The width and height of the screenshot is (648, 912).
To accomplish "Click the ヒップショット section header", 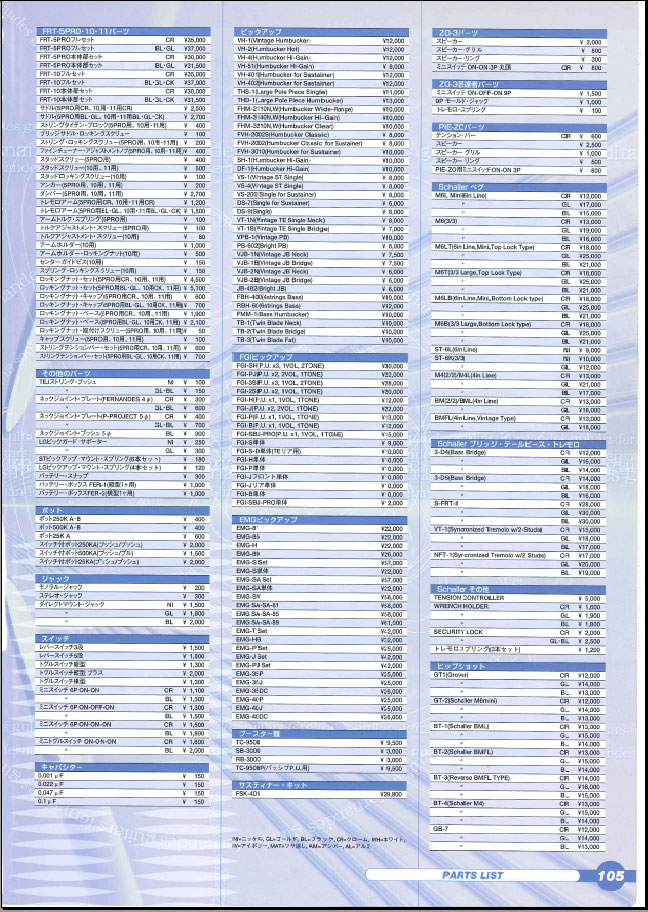I will point(519,666).
